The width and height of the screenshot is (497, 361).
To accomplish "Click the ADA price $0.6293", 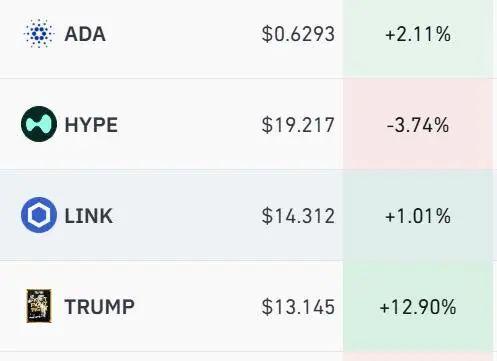I will click(298, 34).
